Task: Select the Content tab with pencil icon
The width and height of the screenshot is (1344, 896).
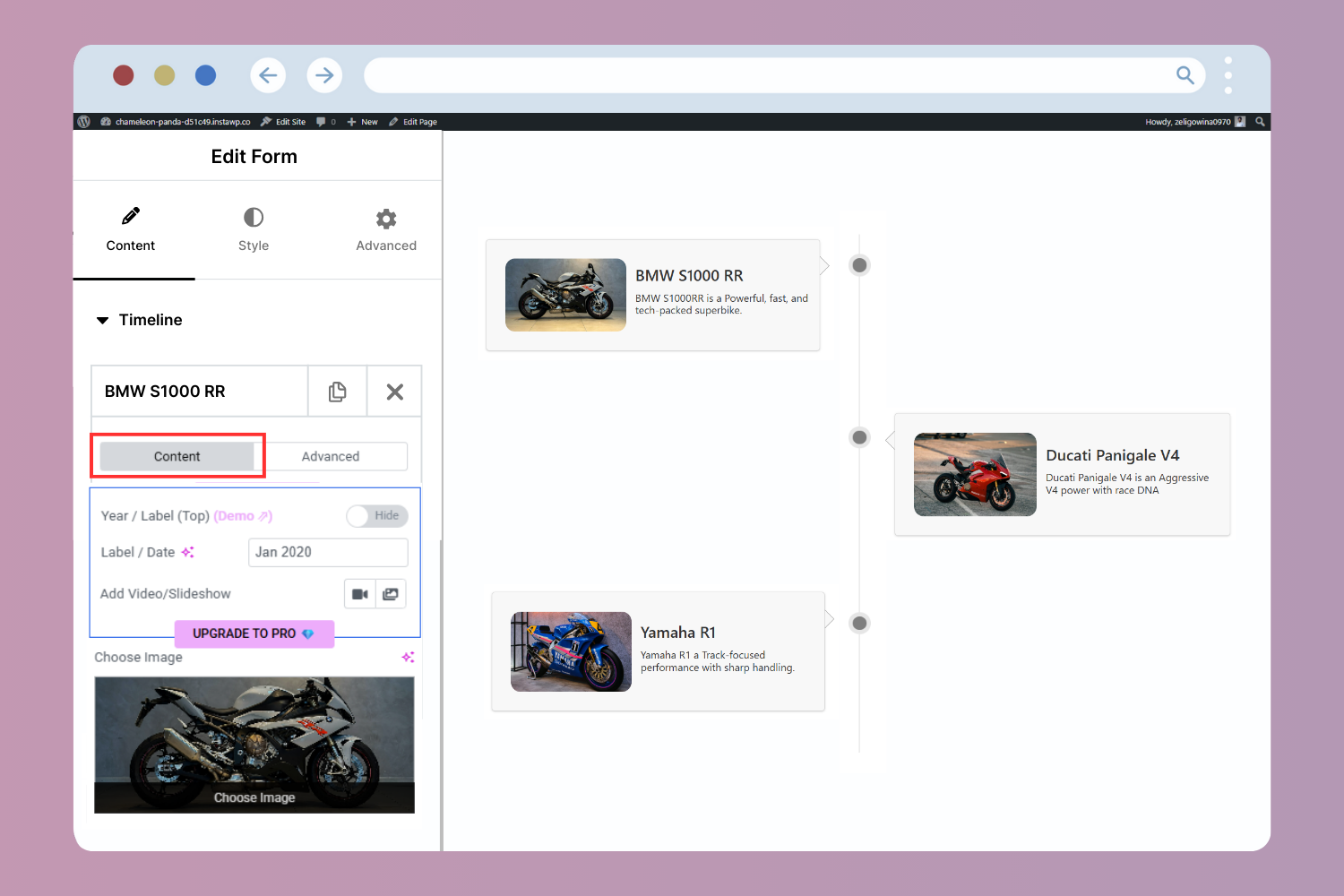Action: tap(131, 230)
